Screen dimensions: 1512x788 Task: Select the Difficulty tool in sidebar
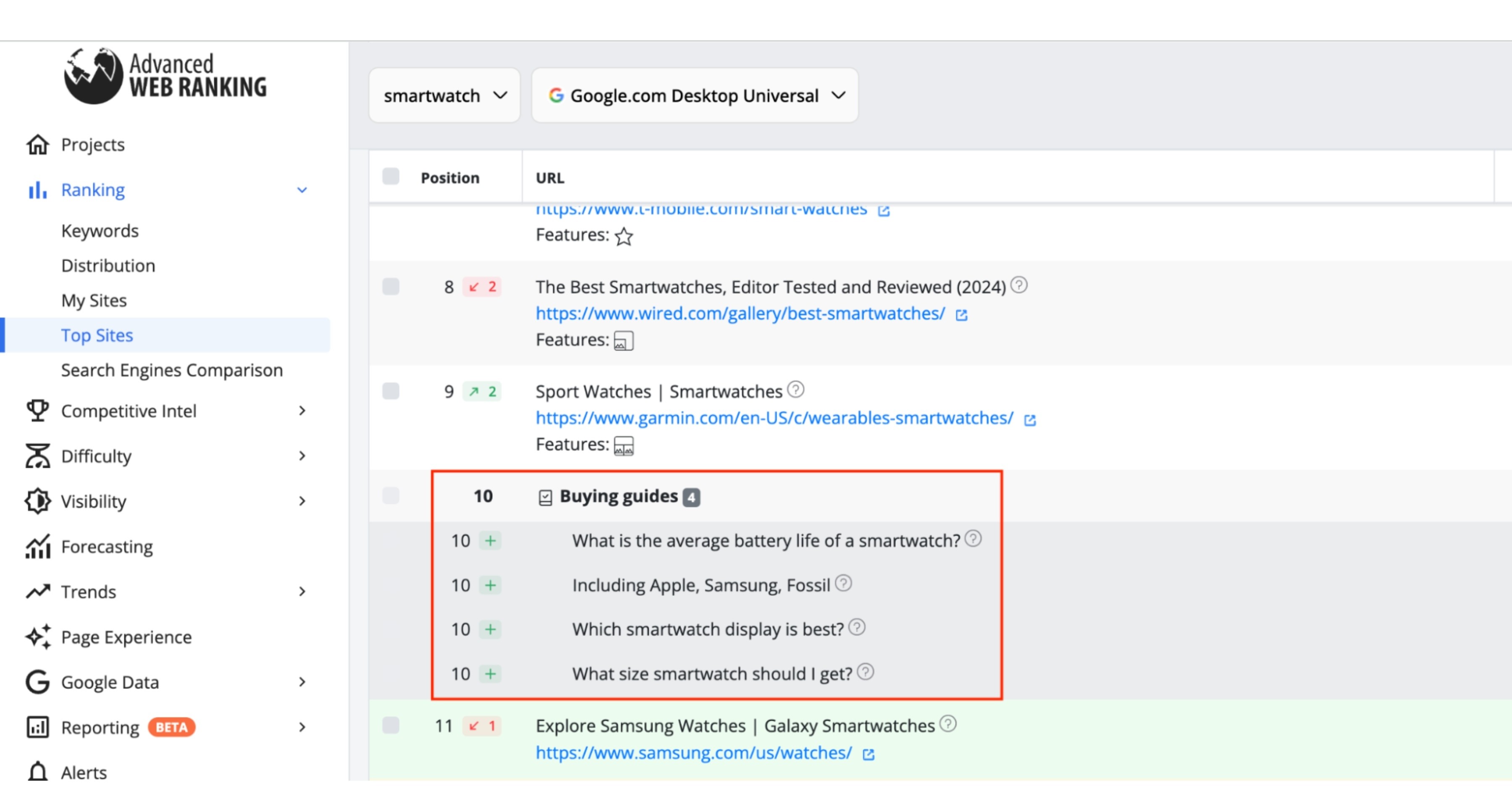(x=96, y=456)
